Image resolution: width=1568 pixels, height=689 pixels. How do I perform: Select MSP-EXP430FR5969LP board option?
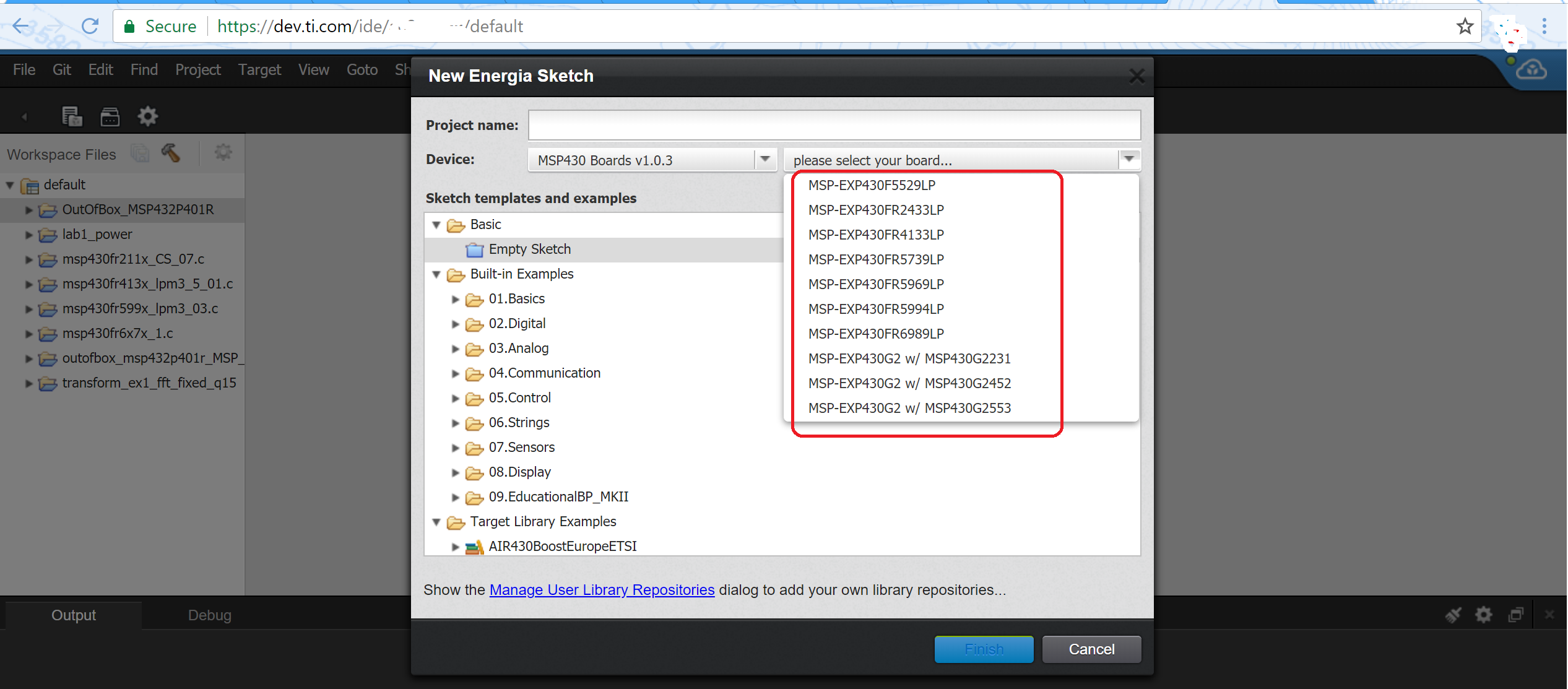(875, 284)
